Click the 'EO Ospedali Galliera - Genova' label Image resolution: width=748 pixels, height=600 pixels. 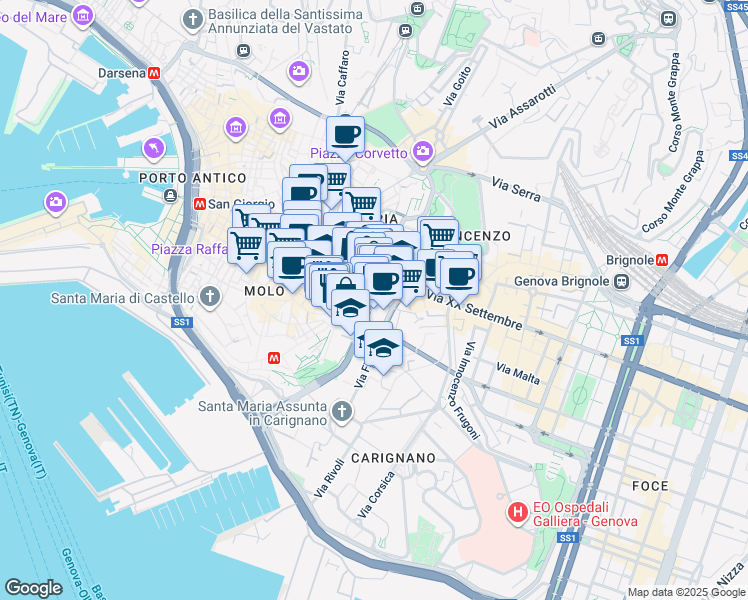[x=585, y=514]
